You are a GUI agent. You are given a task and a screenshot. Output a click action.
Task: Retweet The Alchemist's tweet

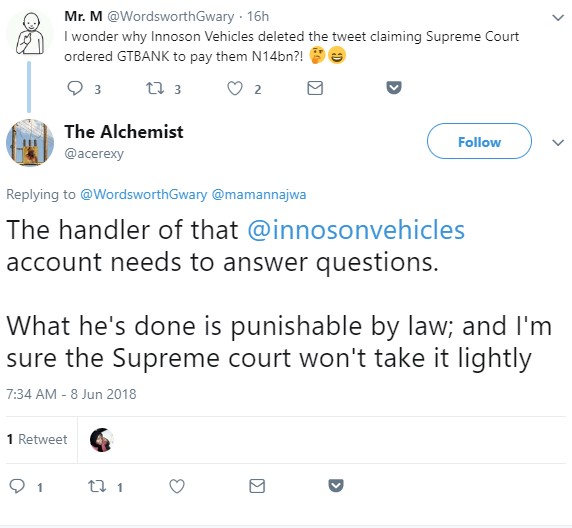point(97,486)
